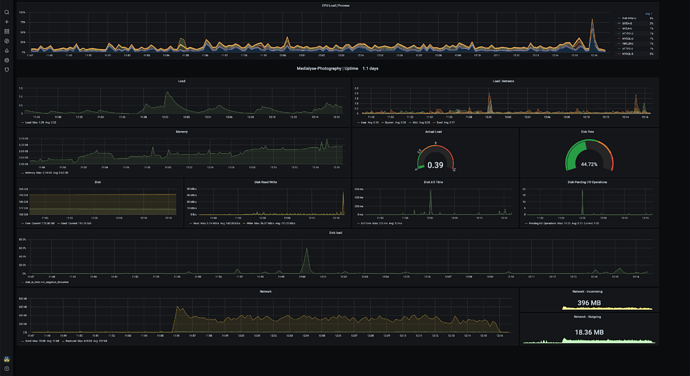Screen dimensions: 690x376
Task: Collapse the Medialyse-Photography Uptime row
Action: [x=338, y=69]
